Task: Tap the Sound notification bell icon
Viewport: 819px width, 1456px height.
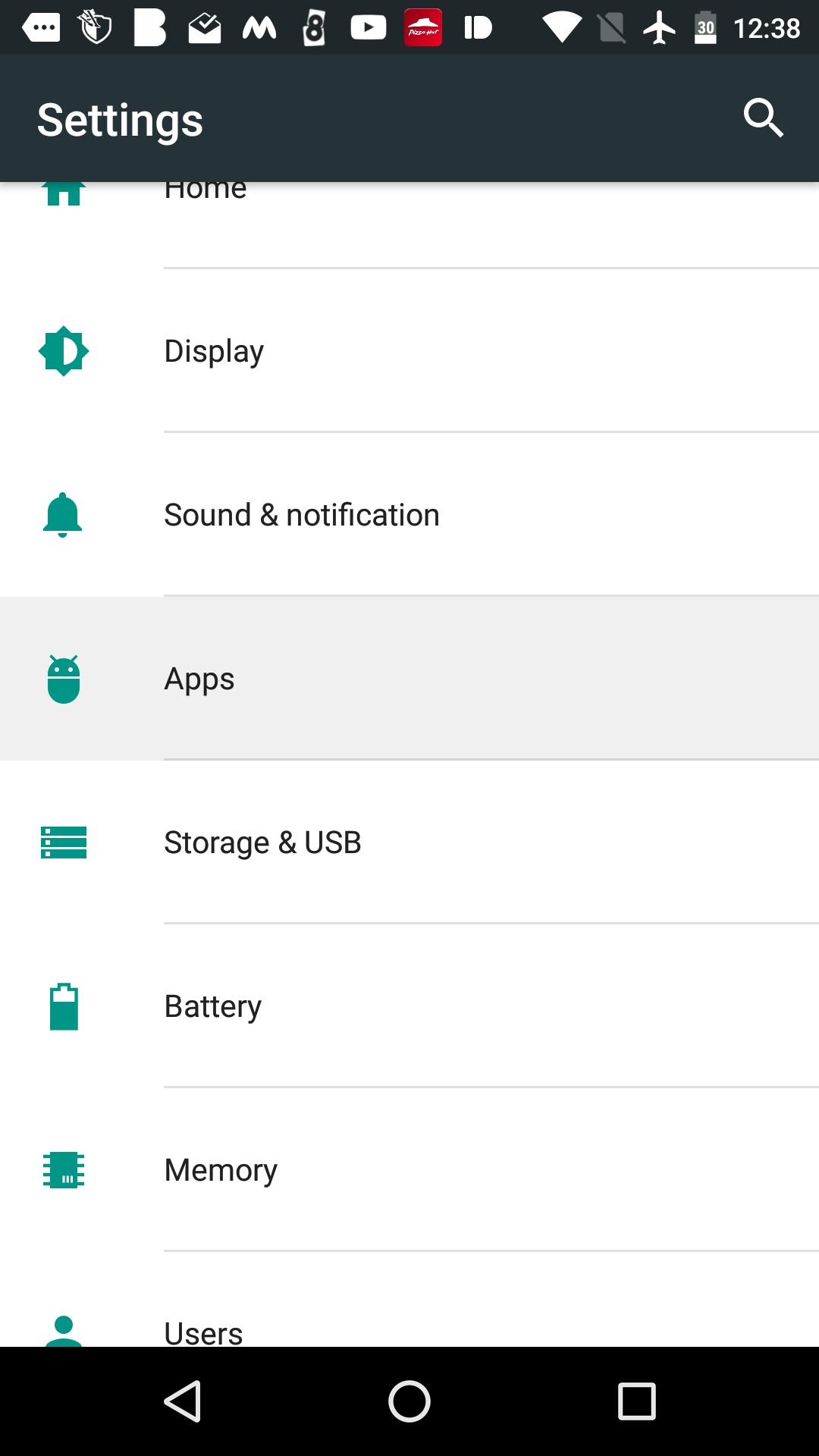Action: pyautogui.click(x=63, y=515)
